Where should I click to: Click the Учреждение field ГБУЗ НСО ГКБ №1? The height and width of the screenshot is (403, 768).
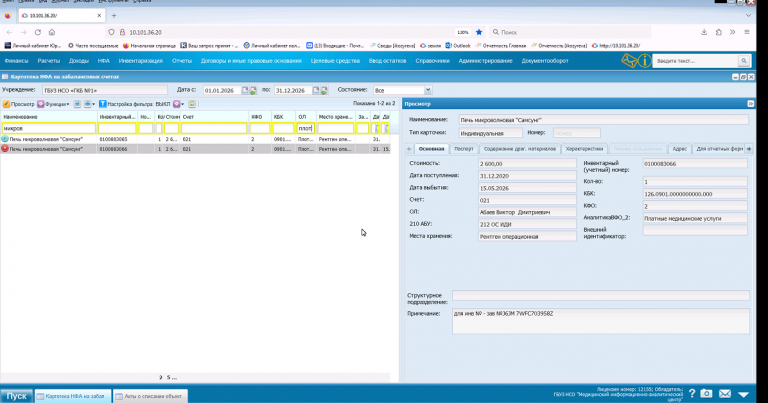pyautogui.click(x=105, y=90)
